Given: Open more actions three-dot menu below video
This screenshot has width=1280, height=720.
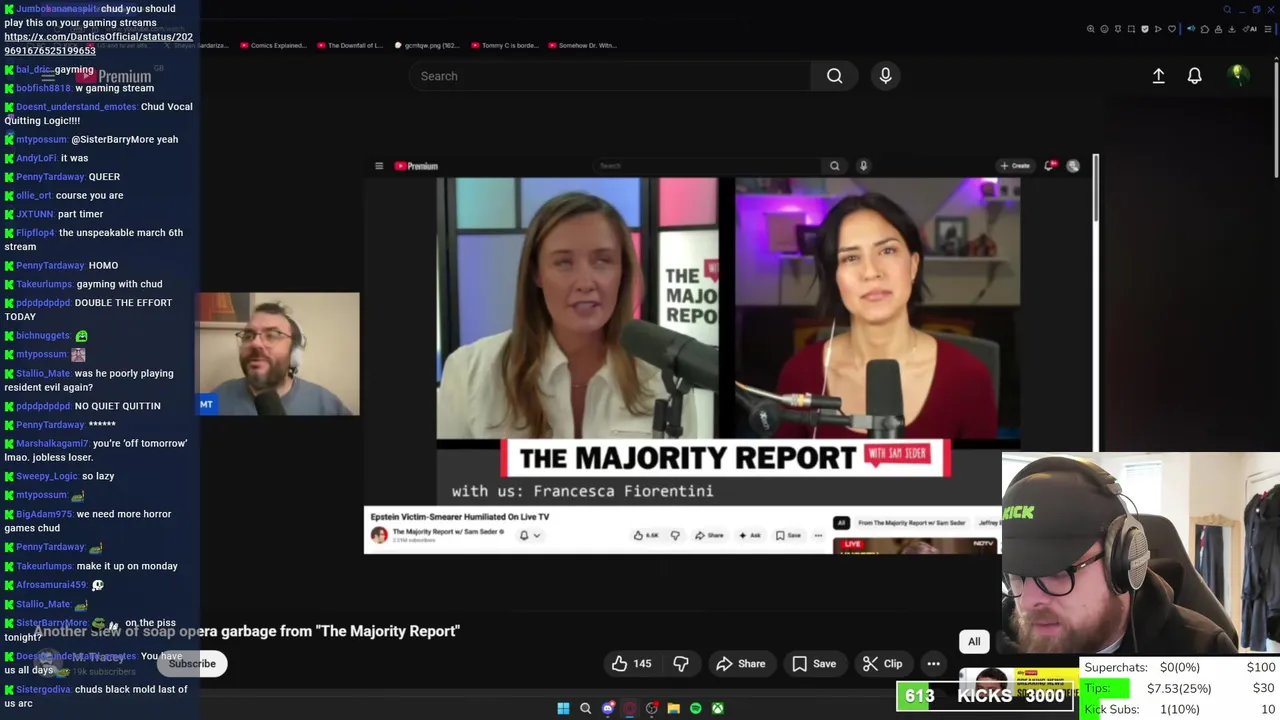Looking at the screenshot, I should click(x=933, y=664).
